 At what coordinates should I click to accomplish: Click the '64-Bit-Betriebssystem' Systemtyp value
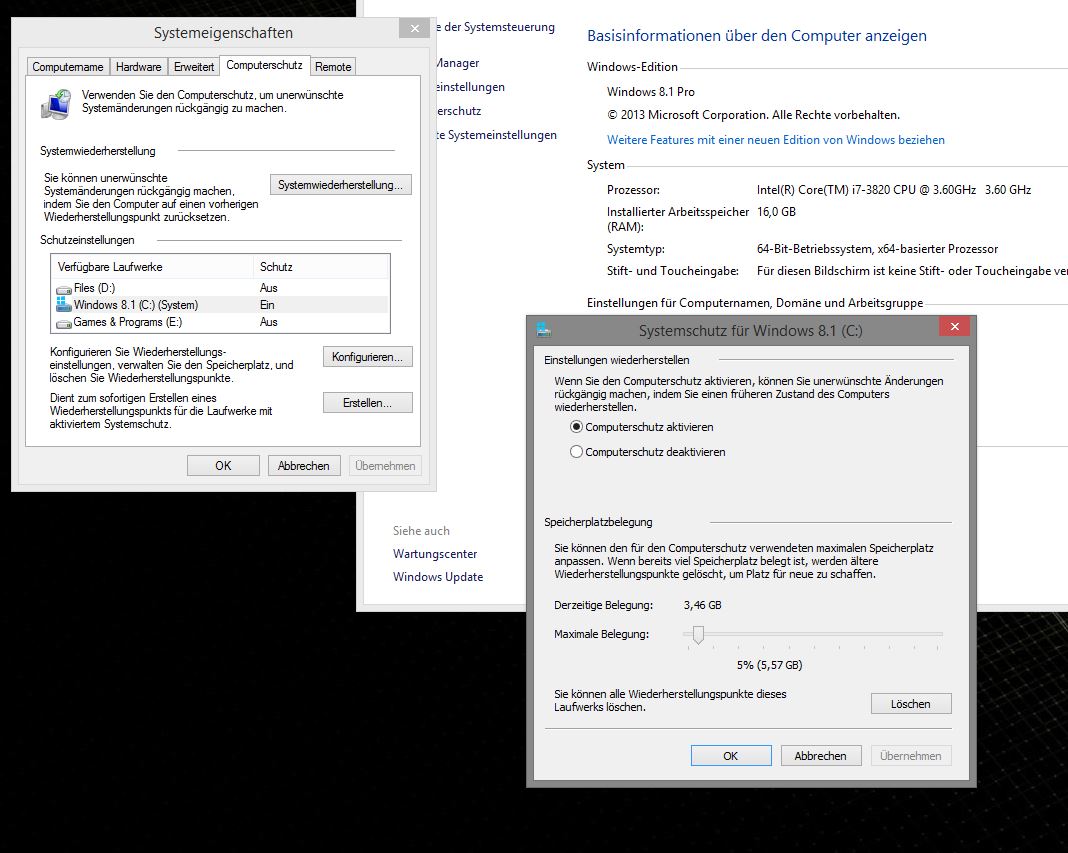(x=877, y=249)
